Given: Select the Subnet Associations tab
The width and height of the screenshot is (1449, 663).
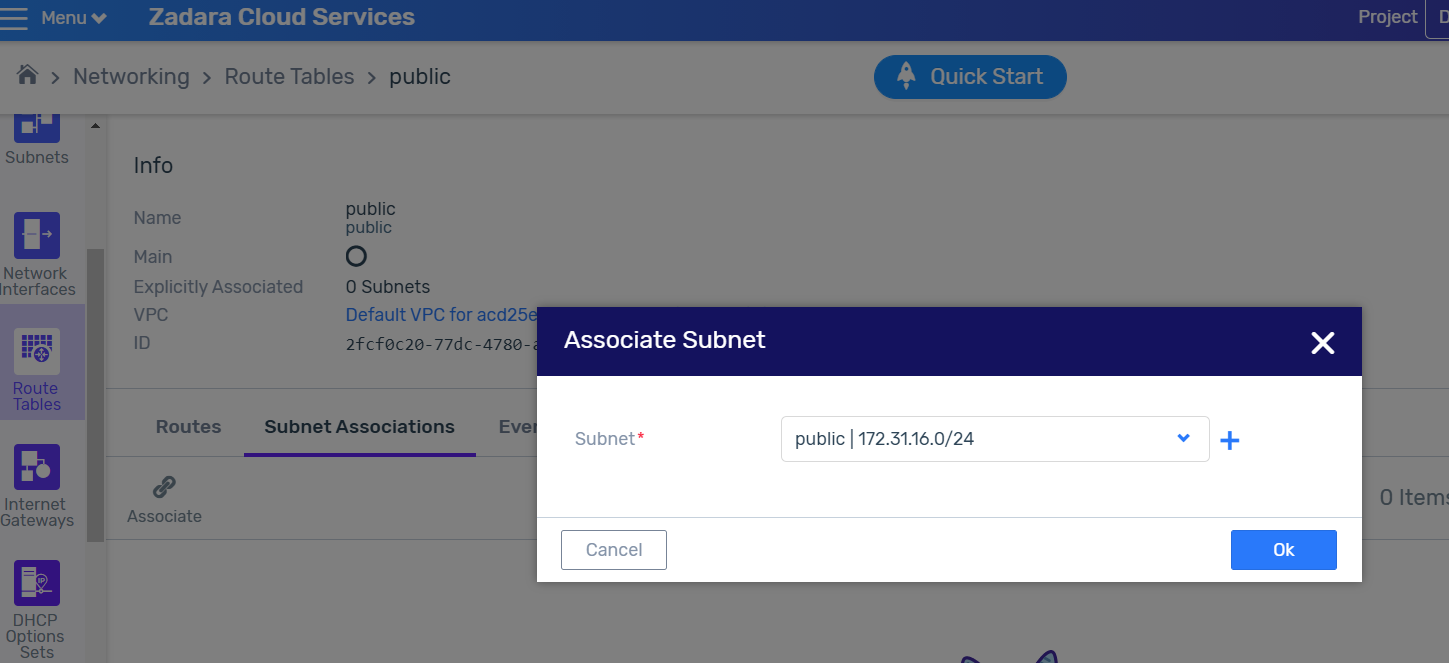Looking at the screenshot, I should coord(359,427).
